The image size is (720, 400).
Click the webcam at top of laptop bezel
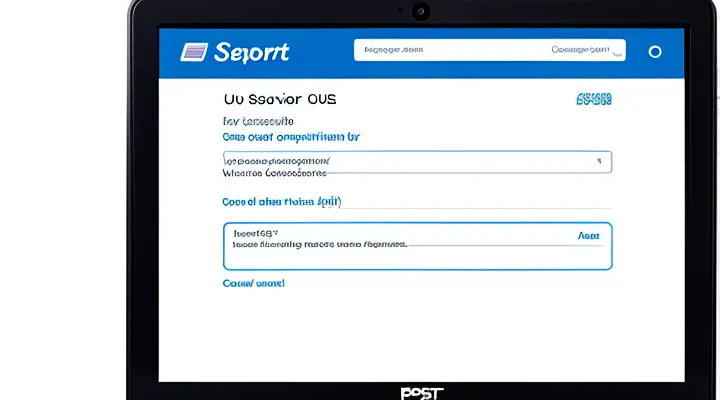pos(420,12)
